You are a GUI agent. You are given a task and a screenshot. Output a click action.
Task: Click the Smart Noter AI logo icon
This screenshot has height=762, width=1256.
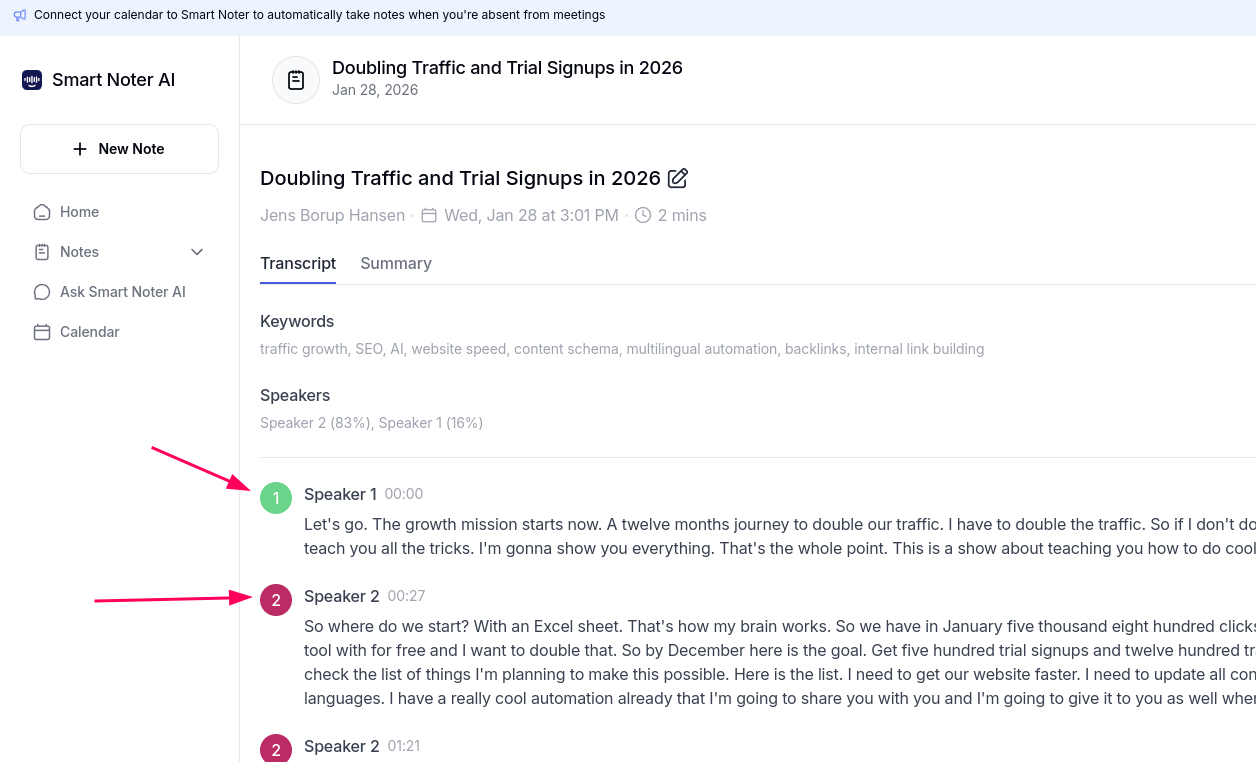pos(32,80)
